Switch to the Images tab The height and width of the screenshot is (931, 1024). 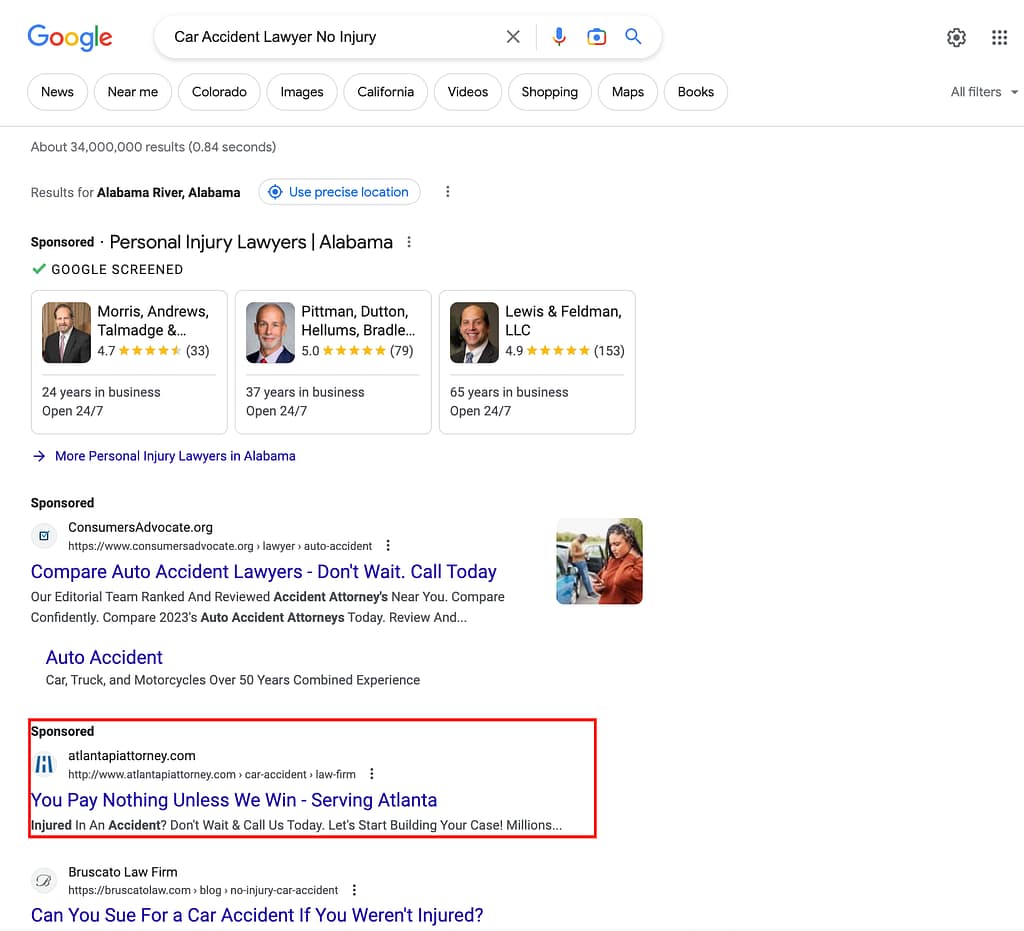(x=302, y=92)
